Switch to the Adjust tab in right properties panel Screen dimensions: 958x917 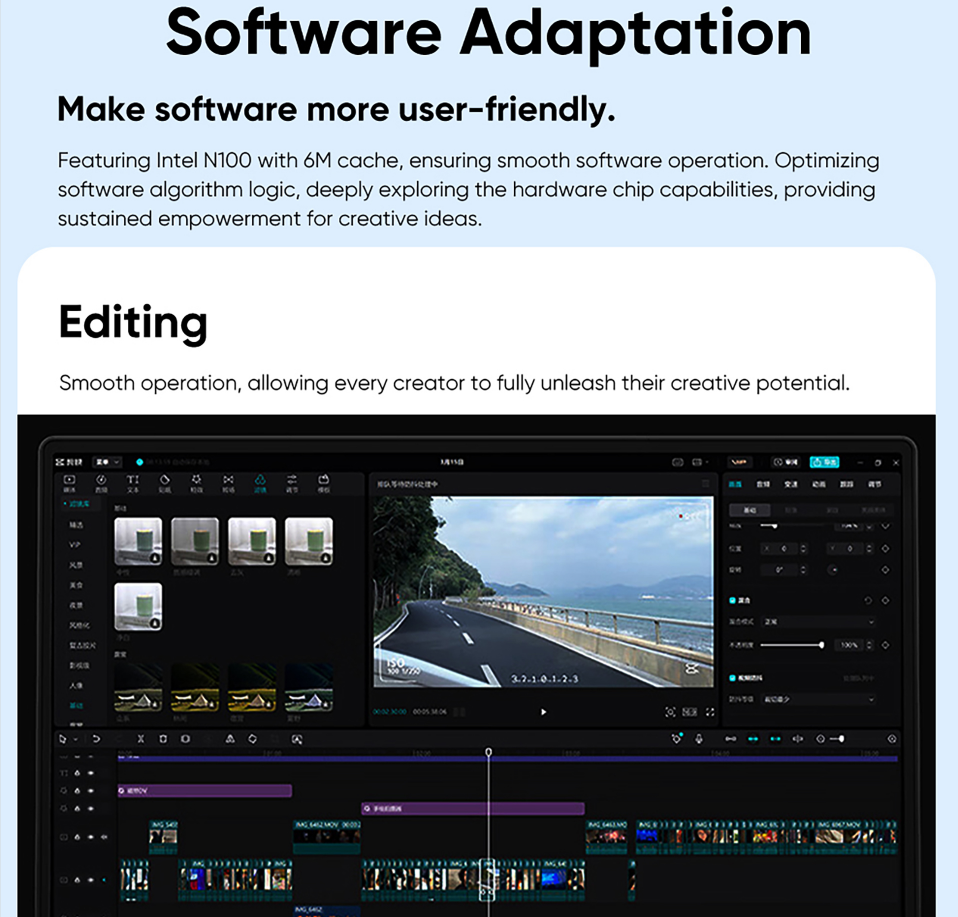[x=874, y=484]
